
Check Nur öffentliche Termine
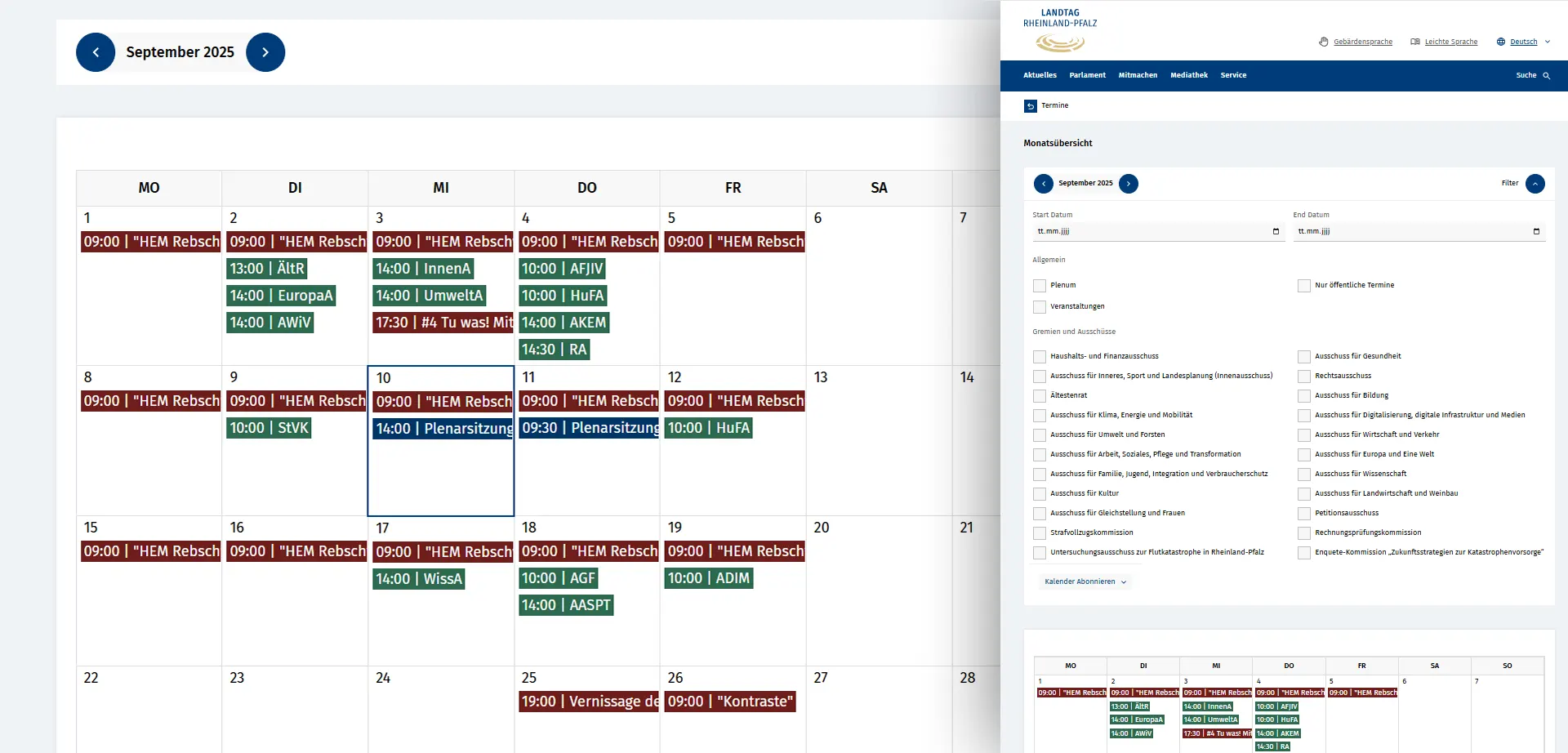coord(1304,286)
